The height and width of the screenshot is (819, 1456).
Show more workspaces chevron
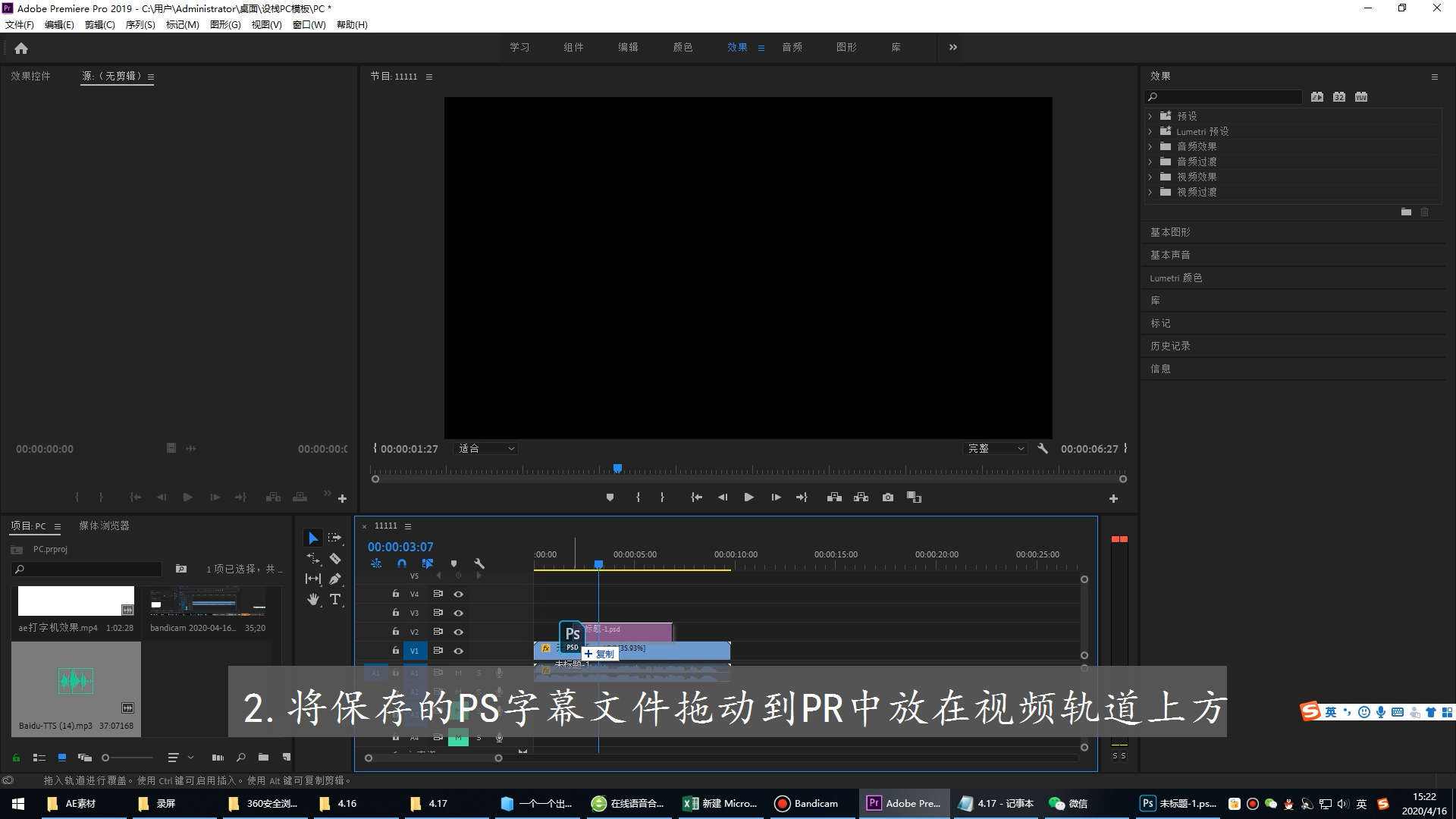click(953, 47)
